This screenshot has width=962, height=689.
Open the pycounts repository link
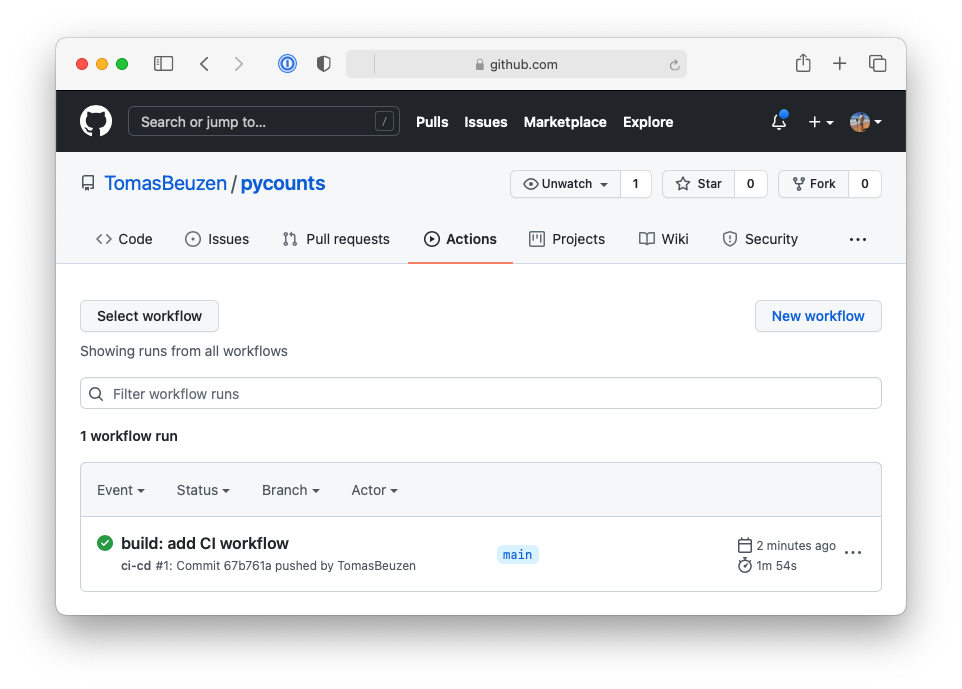point(283,183)
